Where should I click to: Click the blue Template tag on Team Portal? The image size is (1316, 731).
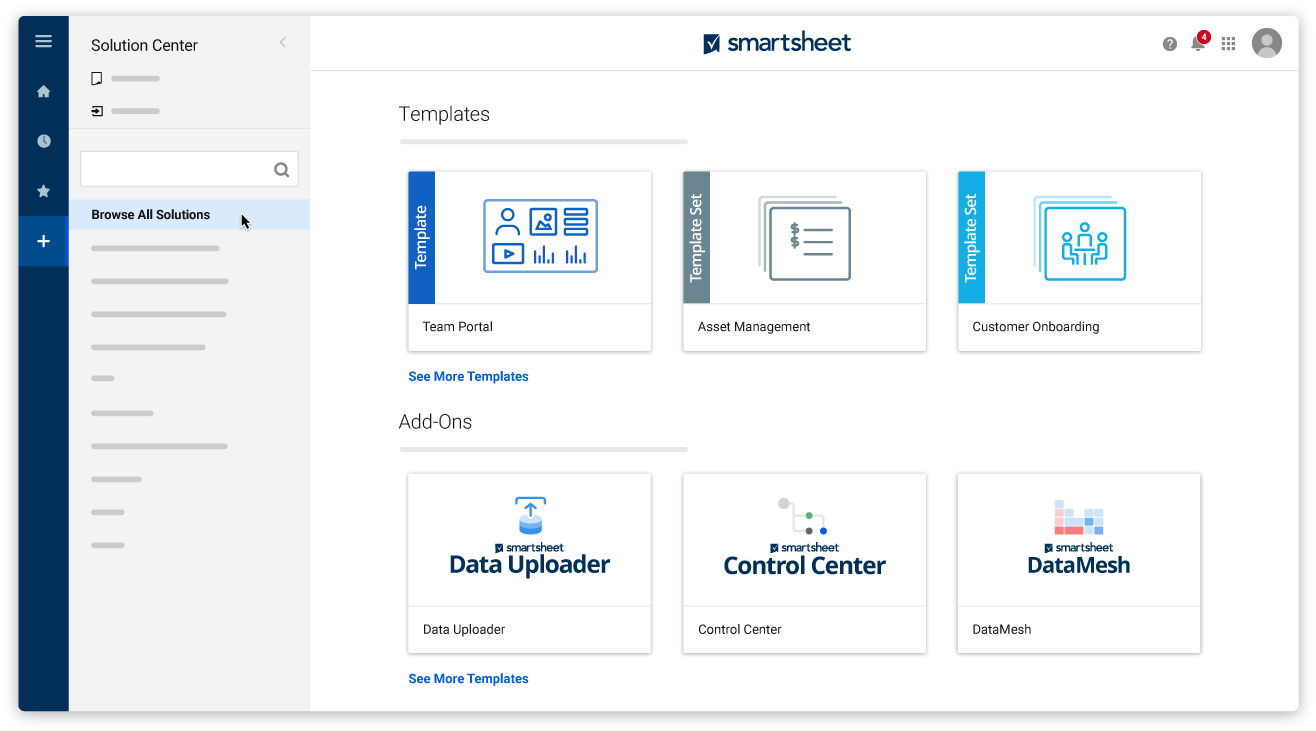point(421,238)
